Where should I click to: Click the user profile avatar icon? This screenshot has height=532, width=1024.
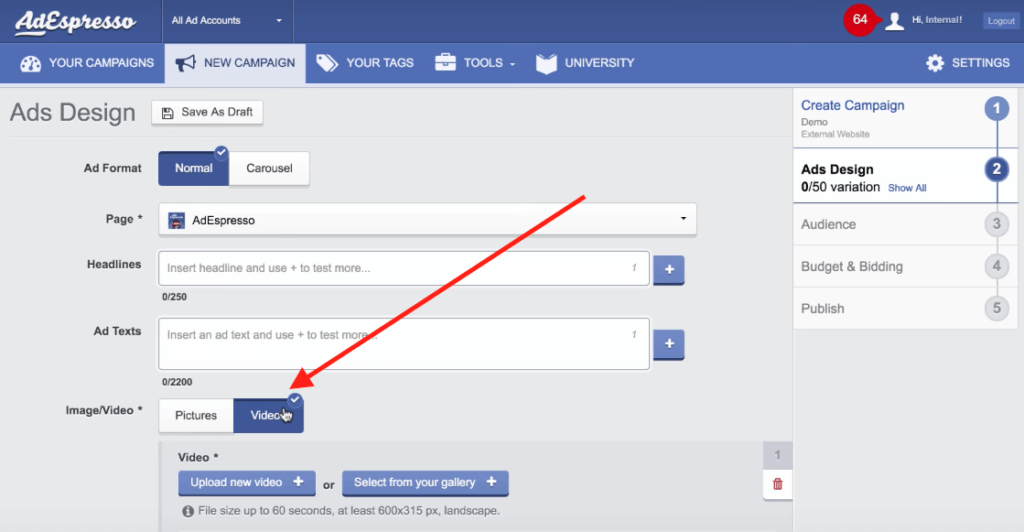pyautogui.click(x=894, y=21)
